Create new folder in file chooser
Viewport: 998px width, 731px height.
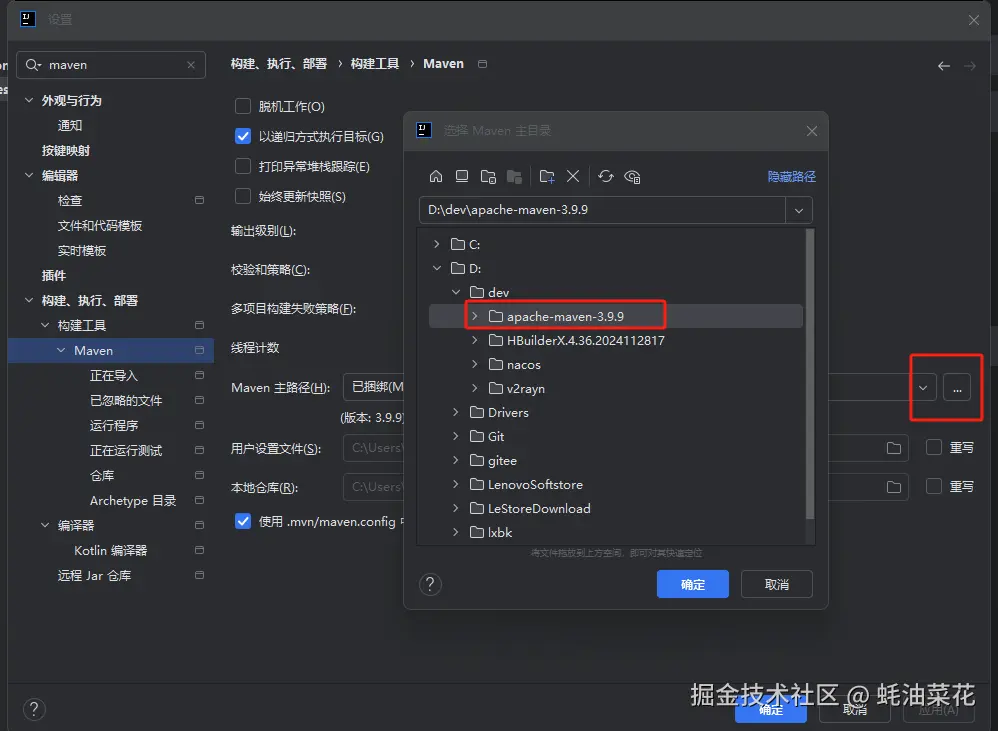[547, 176]
